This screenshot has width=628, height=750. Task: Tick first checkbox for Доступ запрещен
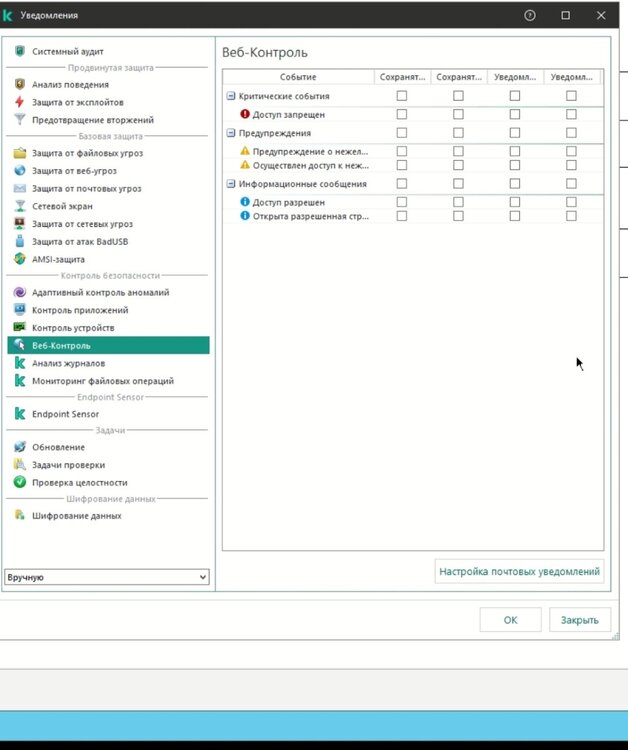pyautogui.click(x=402, y=114)
